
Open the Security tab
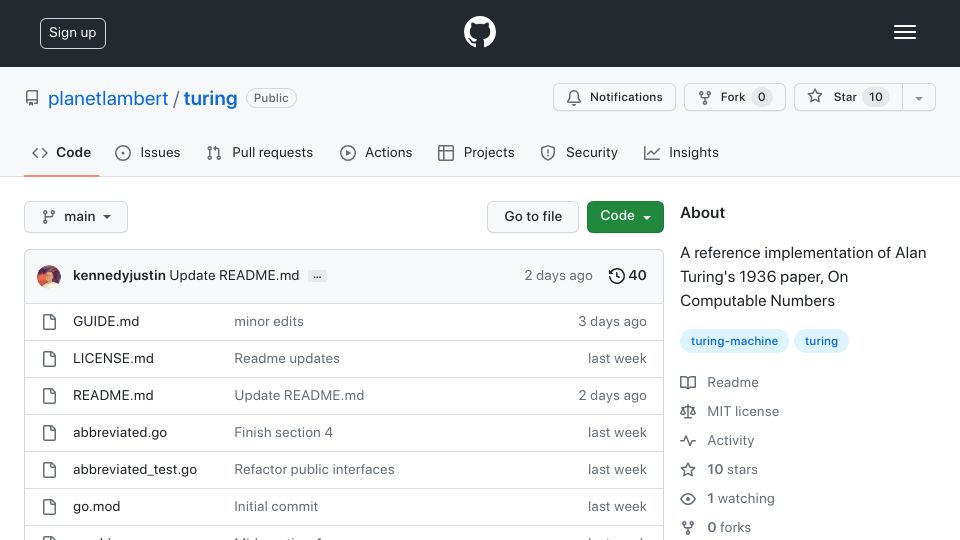[579, 152]
